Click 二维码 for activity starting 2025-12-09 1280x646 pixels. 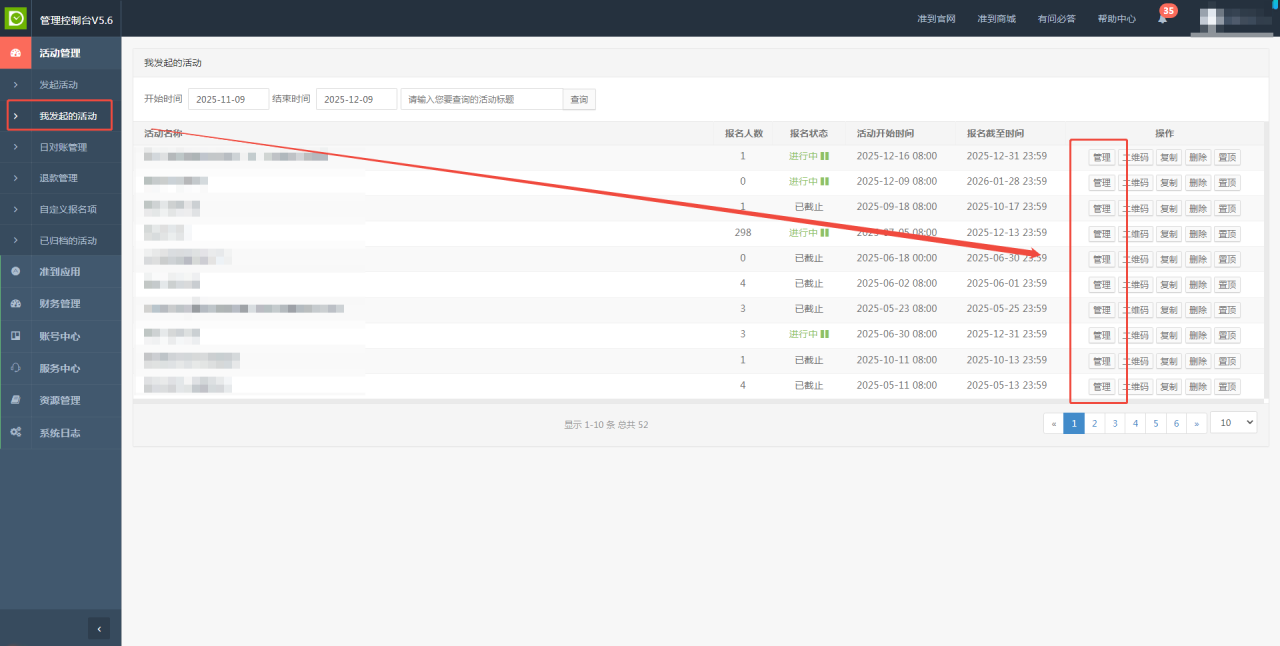(x=1134, y=183)
